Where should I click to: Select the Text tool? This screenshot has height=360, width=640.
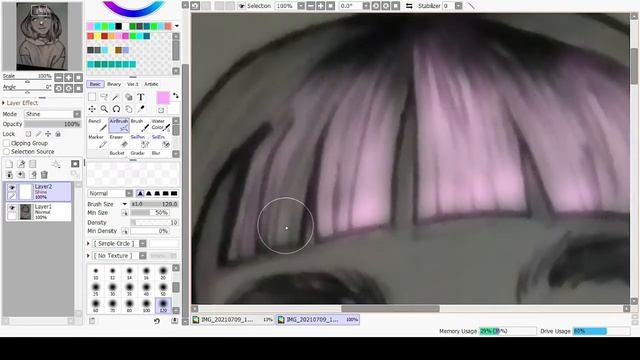(141, 97)
